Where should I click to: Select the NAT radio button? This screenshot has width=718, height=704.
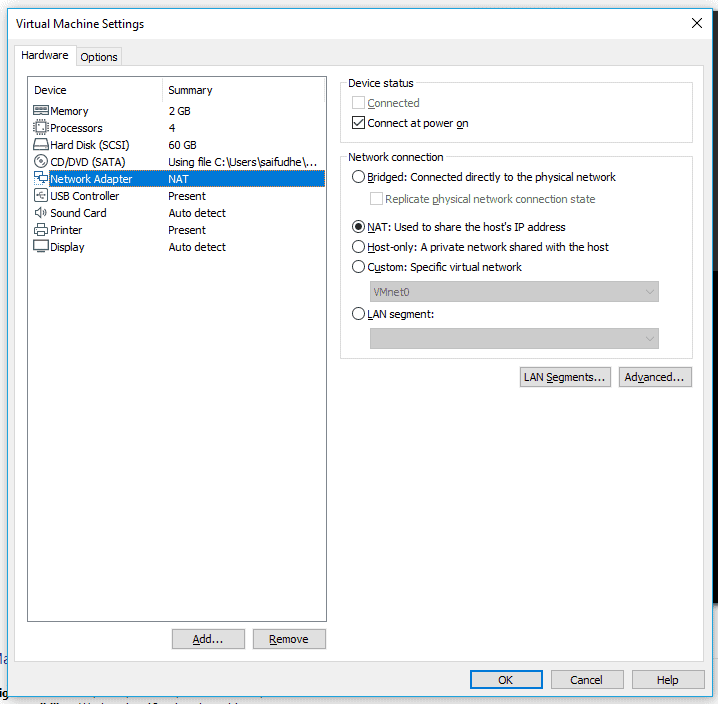[x=358, y=227]
